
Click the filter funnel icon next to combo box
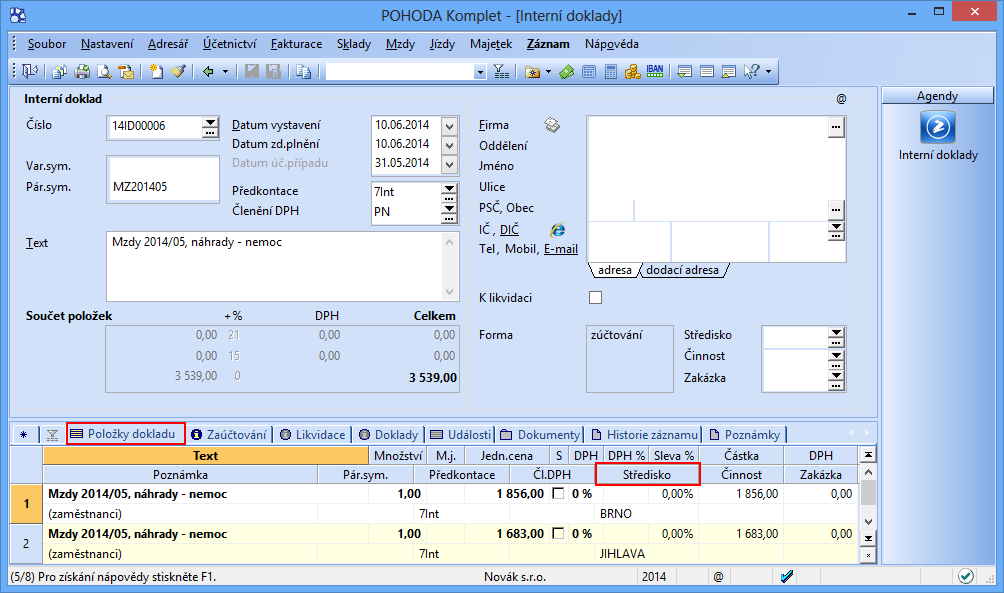(501, 72)
